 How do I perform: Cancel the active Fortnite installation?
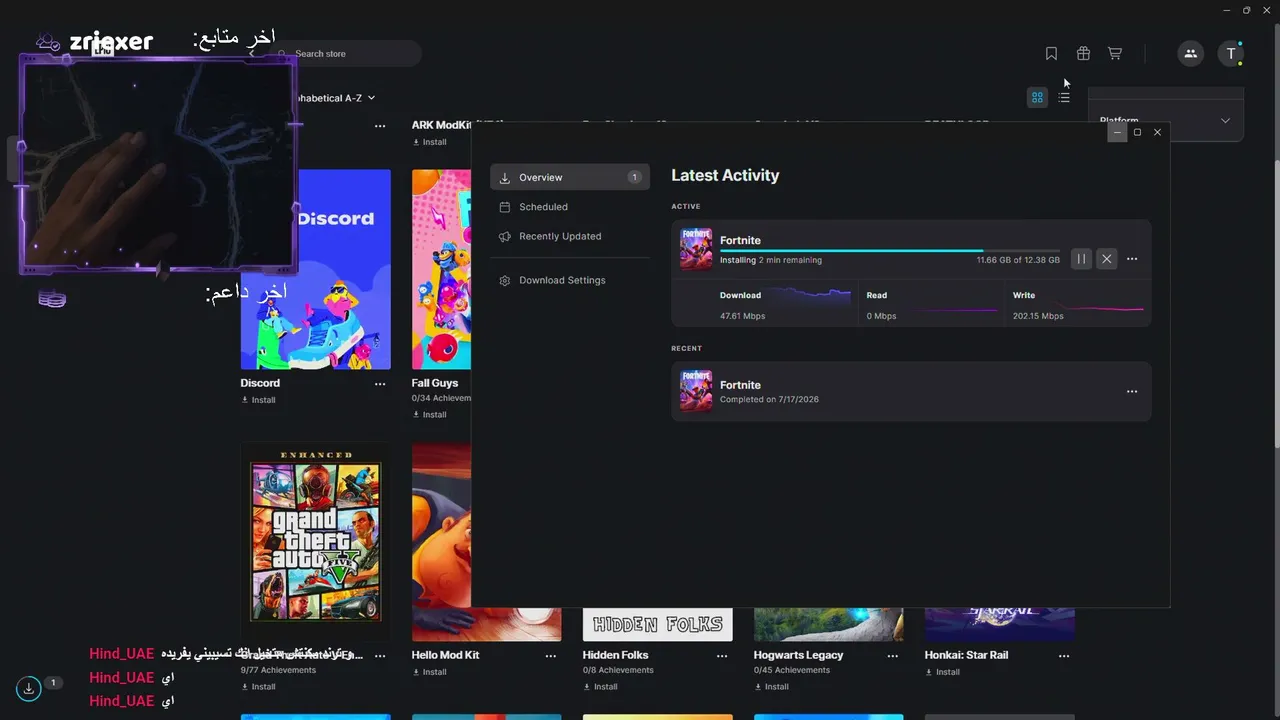click(x=1106, y=259)
